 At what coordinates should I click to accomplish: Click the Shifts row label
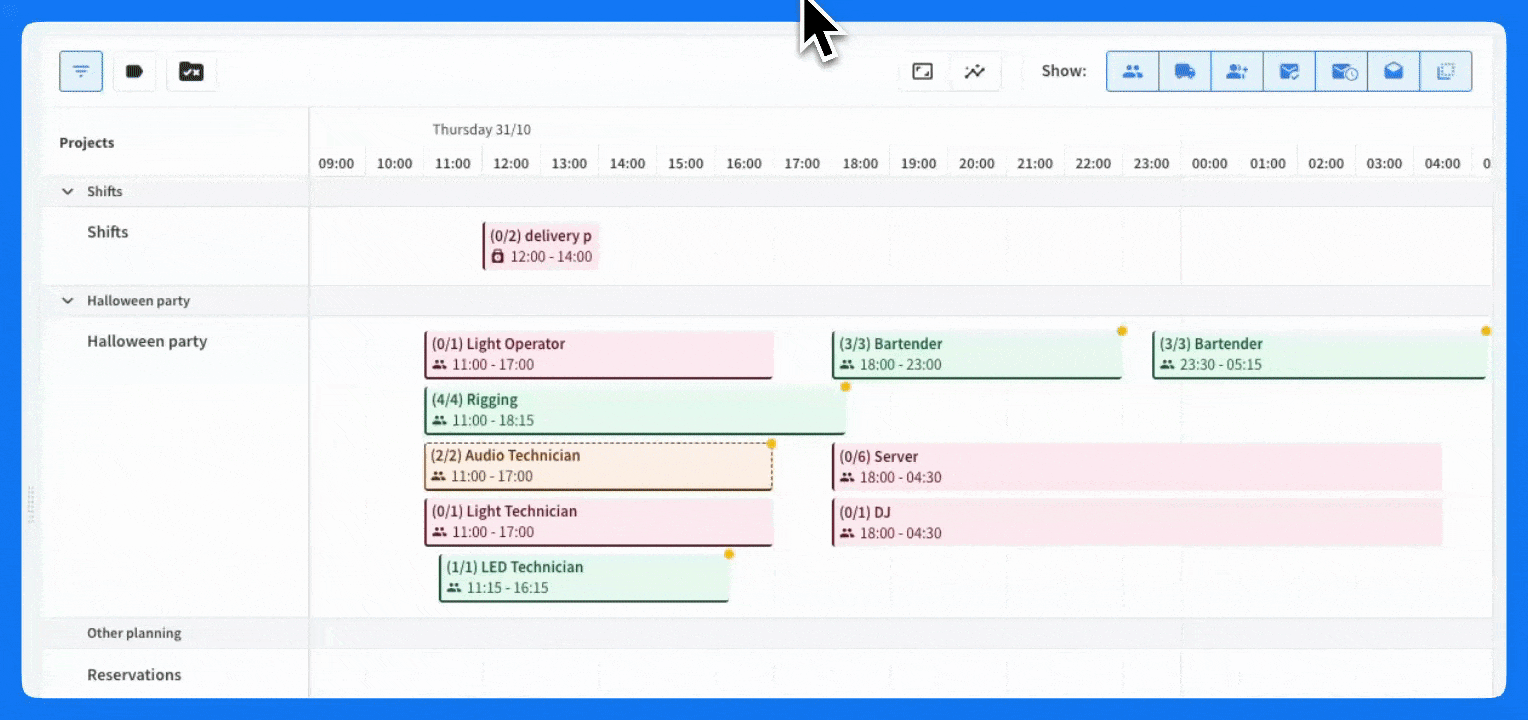click(108, 232)
